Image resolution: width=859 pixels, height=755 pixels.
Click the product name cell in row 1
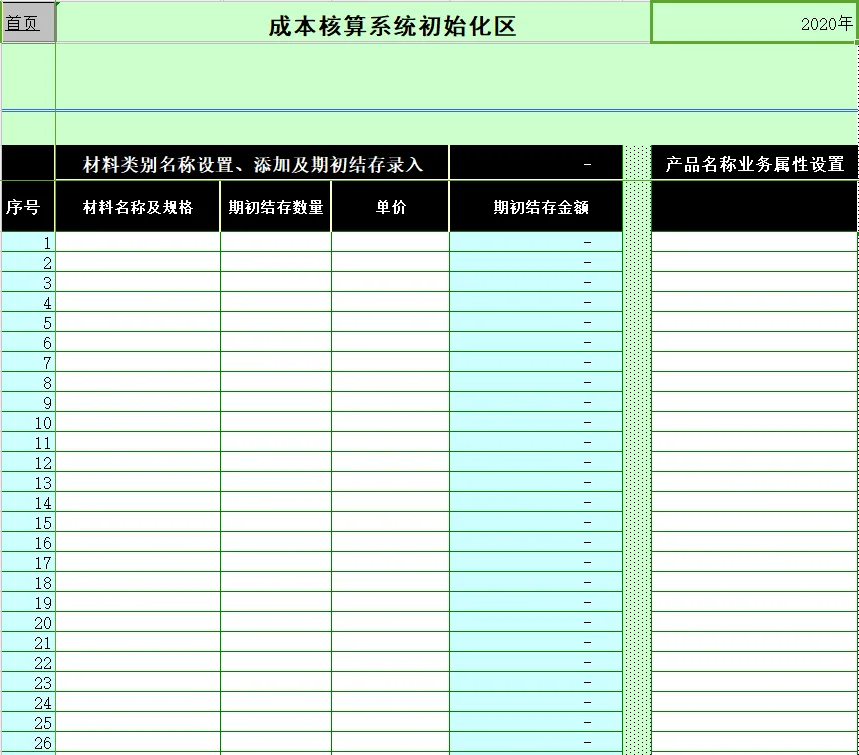pos(754,242)
